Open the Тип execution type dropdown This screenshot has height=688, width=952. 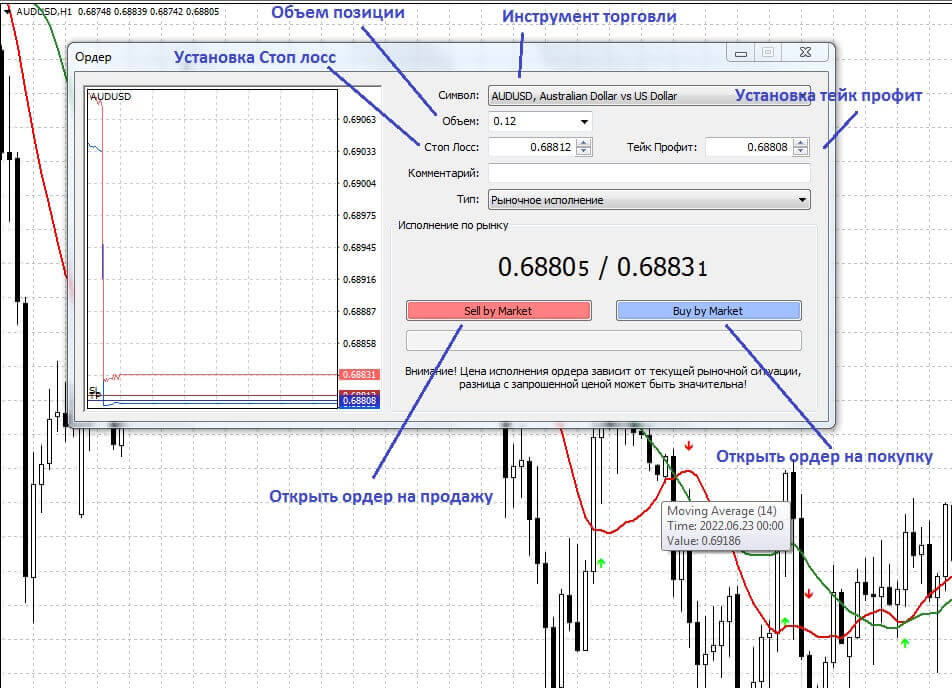tap(802, 200)
